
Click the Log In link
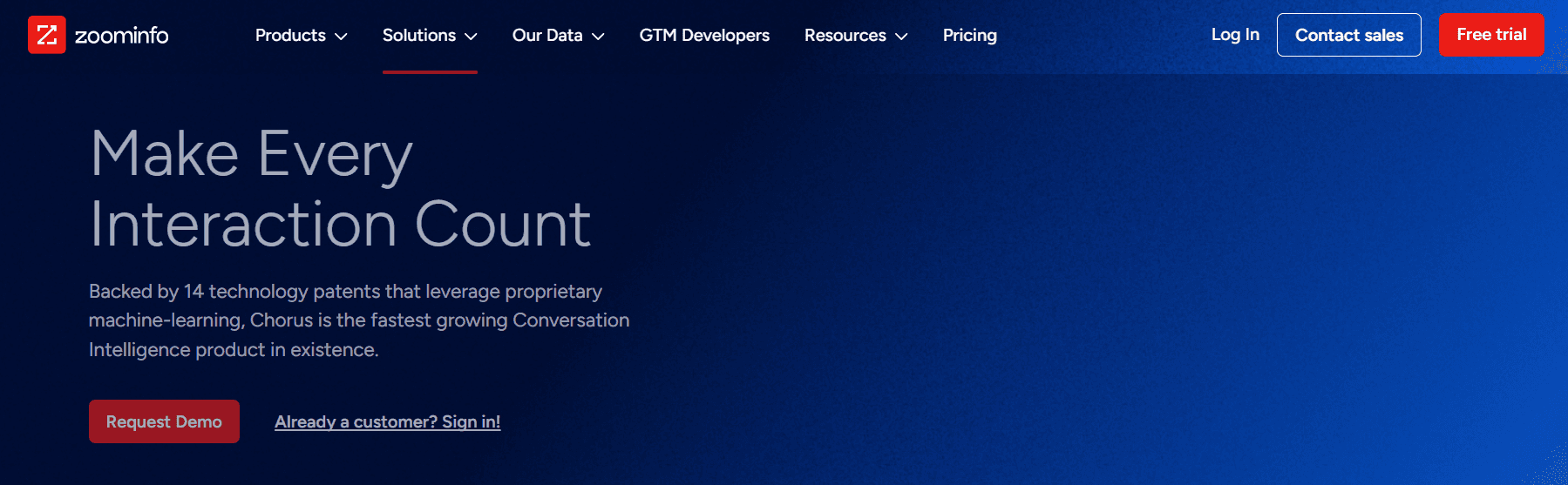click(x=1235, y=35)
